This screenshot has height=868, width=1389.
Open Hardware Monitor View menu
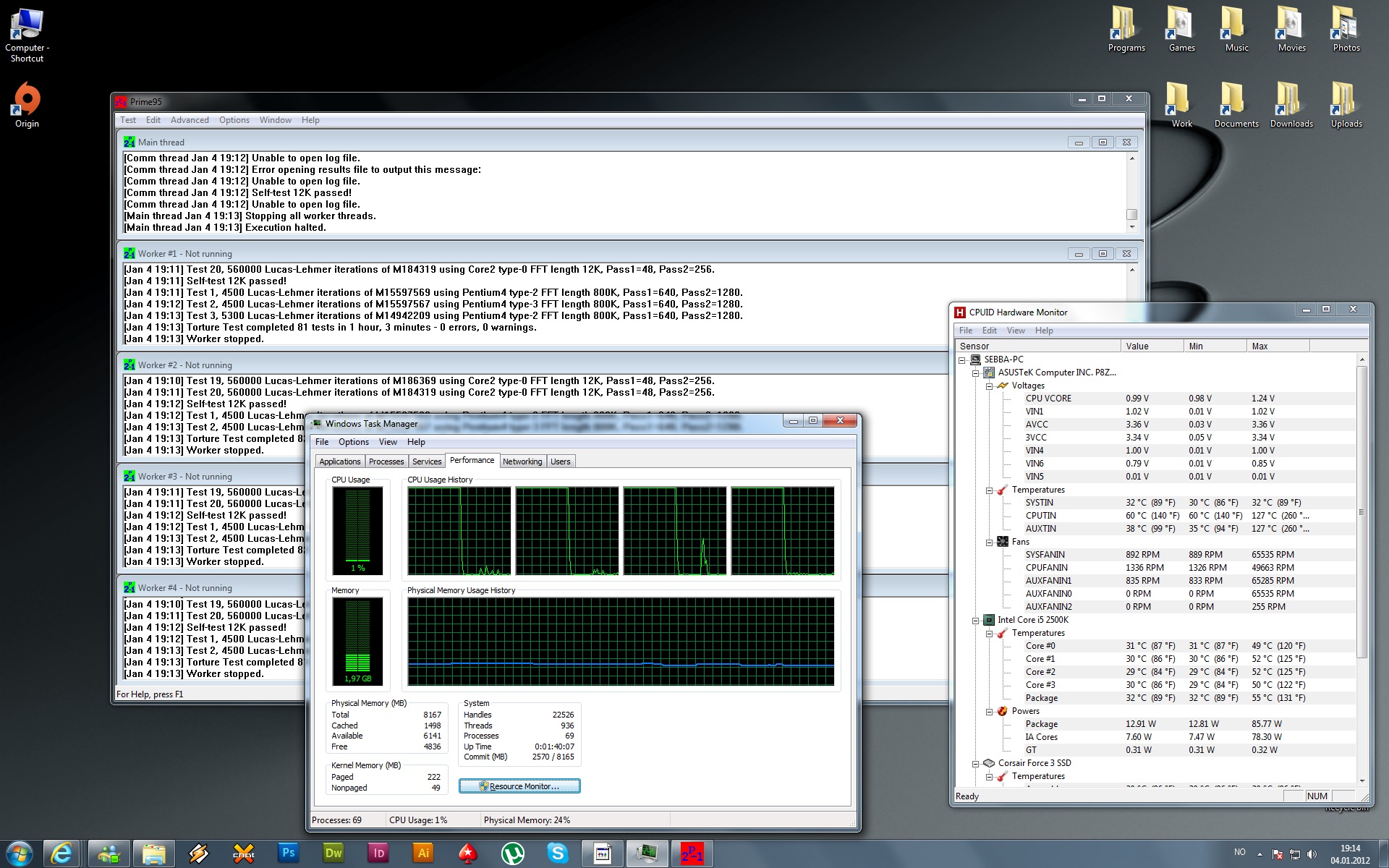(x=1016, y=331)
